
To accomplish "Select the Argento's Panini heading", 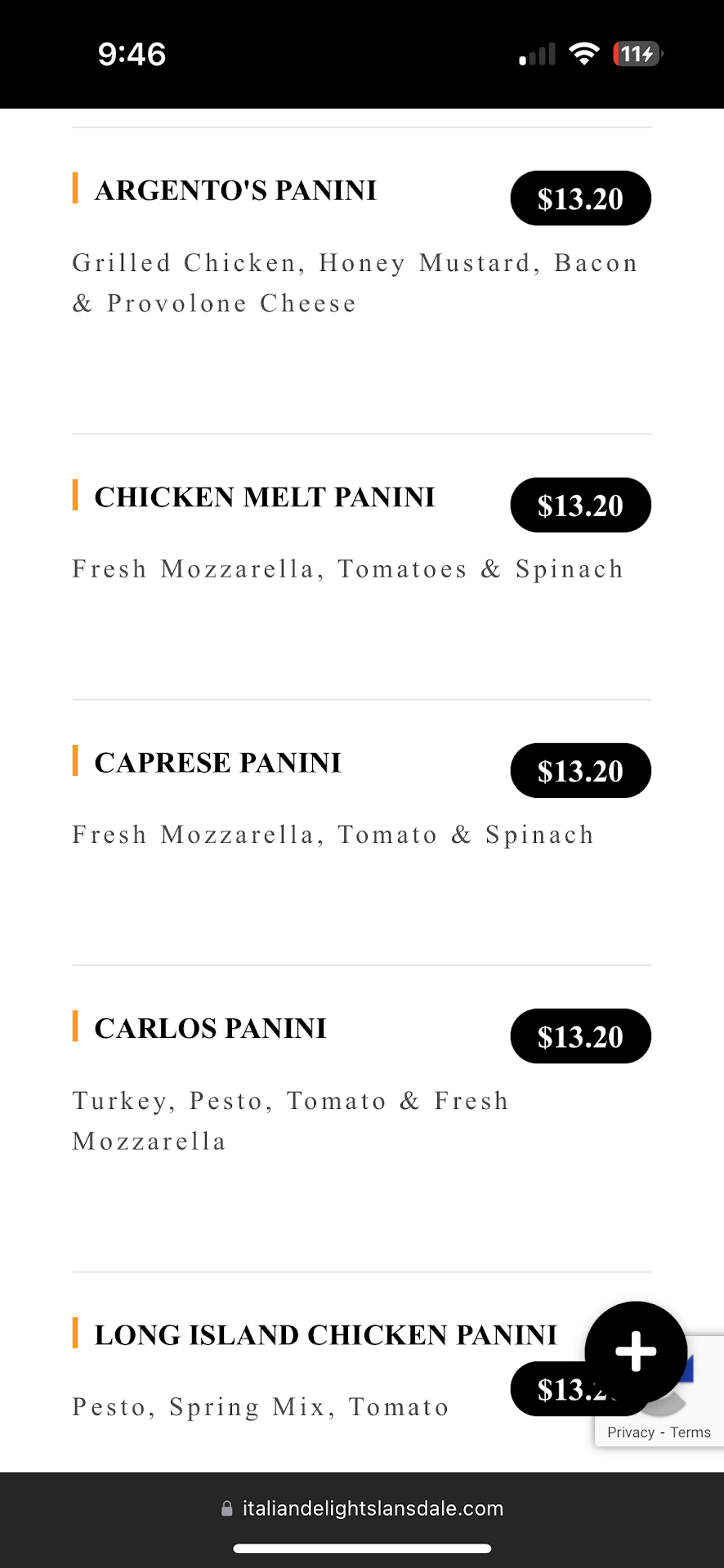I will pos(235,190).
